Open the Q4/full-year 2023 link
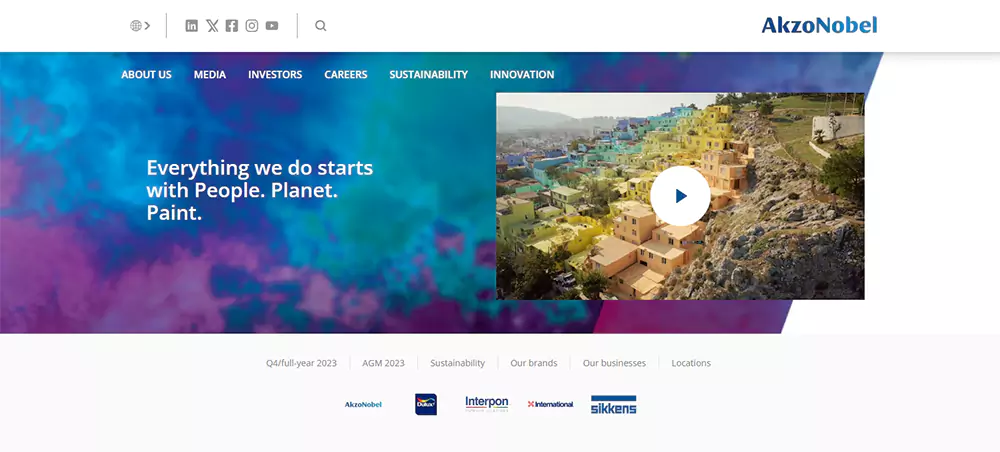The width and height of the screenshot is (1000, 452). [x=301, y=363]
